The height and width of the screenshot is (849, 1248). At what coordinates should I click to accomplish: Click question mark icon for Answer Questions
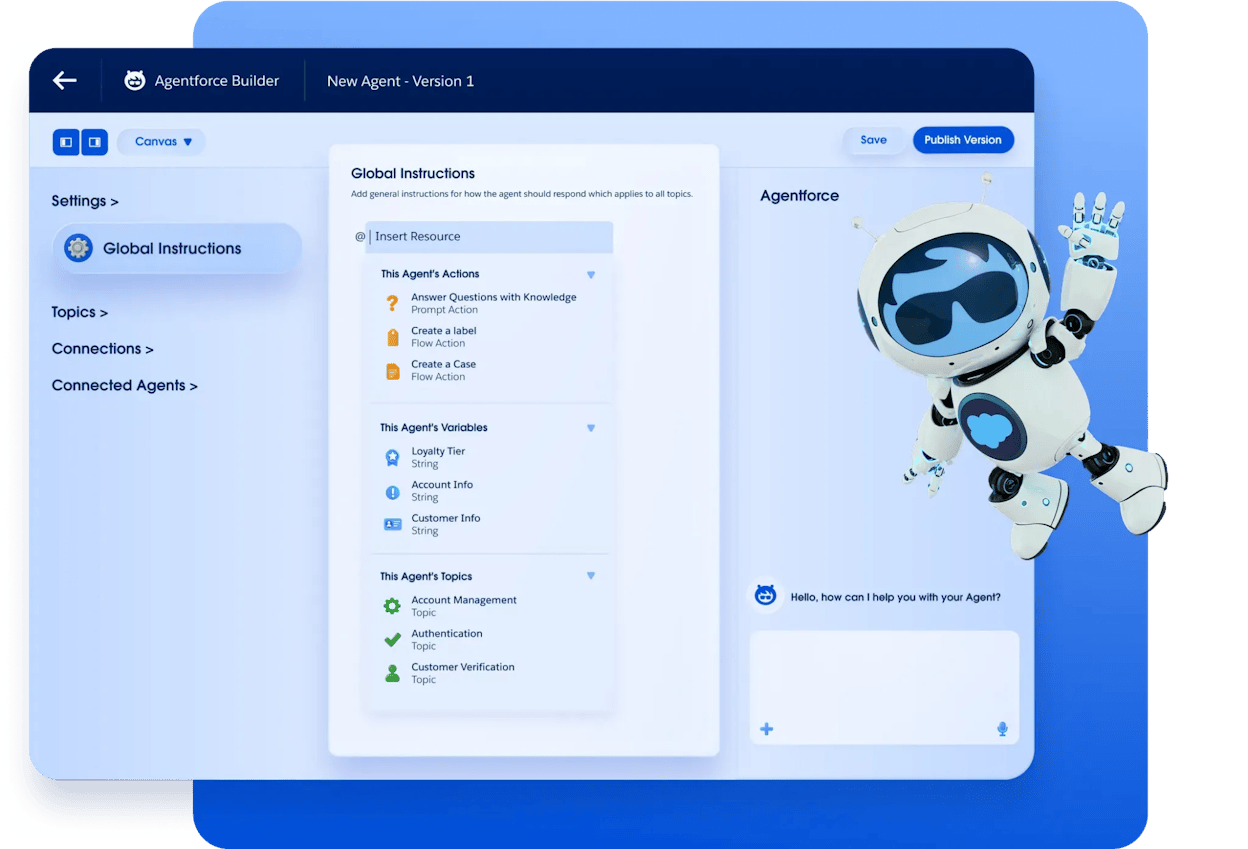click(x=392, y=303)
